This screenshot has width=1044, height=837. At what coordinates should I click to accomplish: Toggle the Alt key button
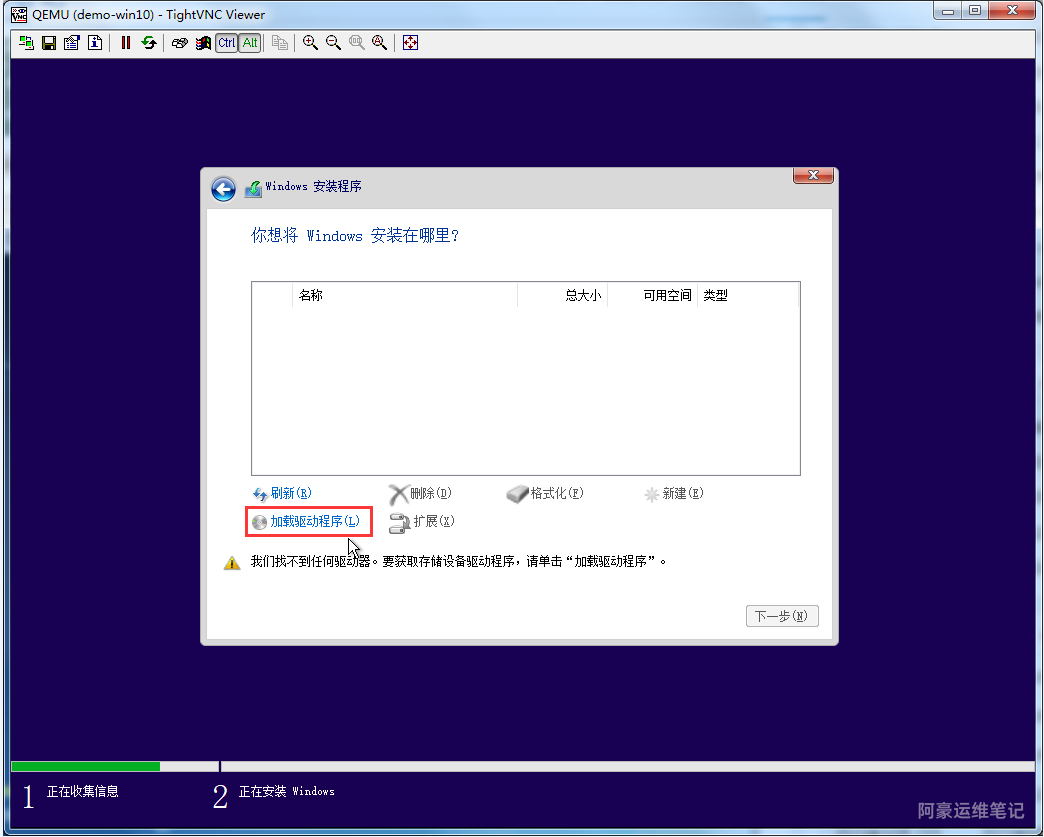250,43
